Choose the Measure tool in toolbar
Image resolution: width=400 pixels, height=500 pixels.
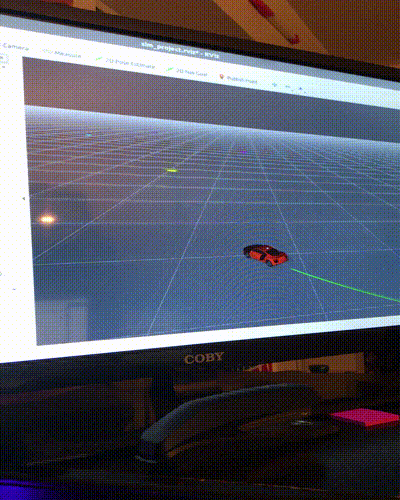pyautogui.click(x=62, y=53)
